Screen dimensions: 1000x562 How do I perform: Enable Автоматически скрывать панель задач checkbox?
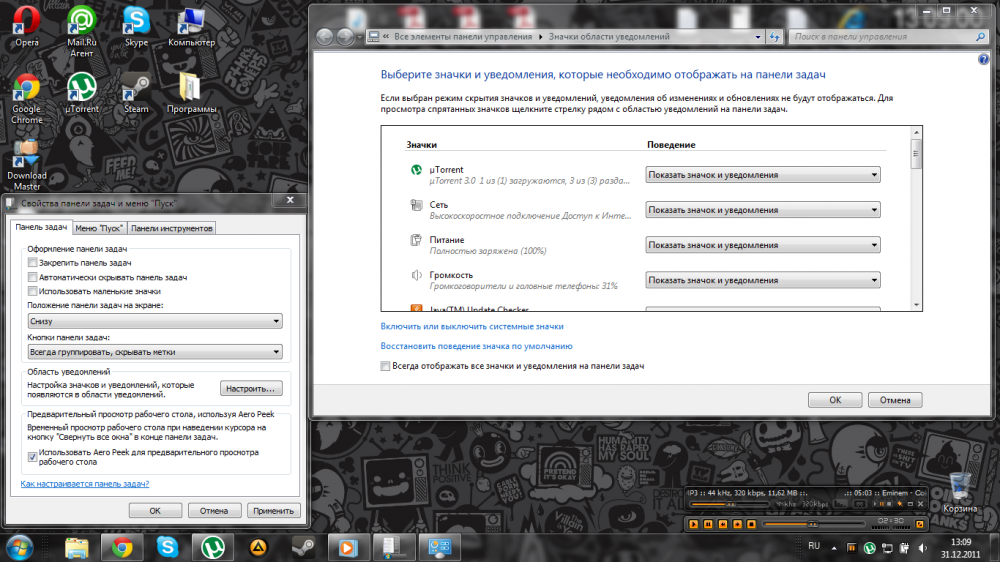(x=32, y=277)
